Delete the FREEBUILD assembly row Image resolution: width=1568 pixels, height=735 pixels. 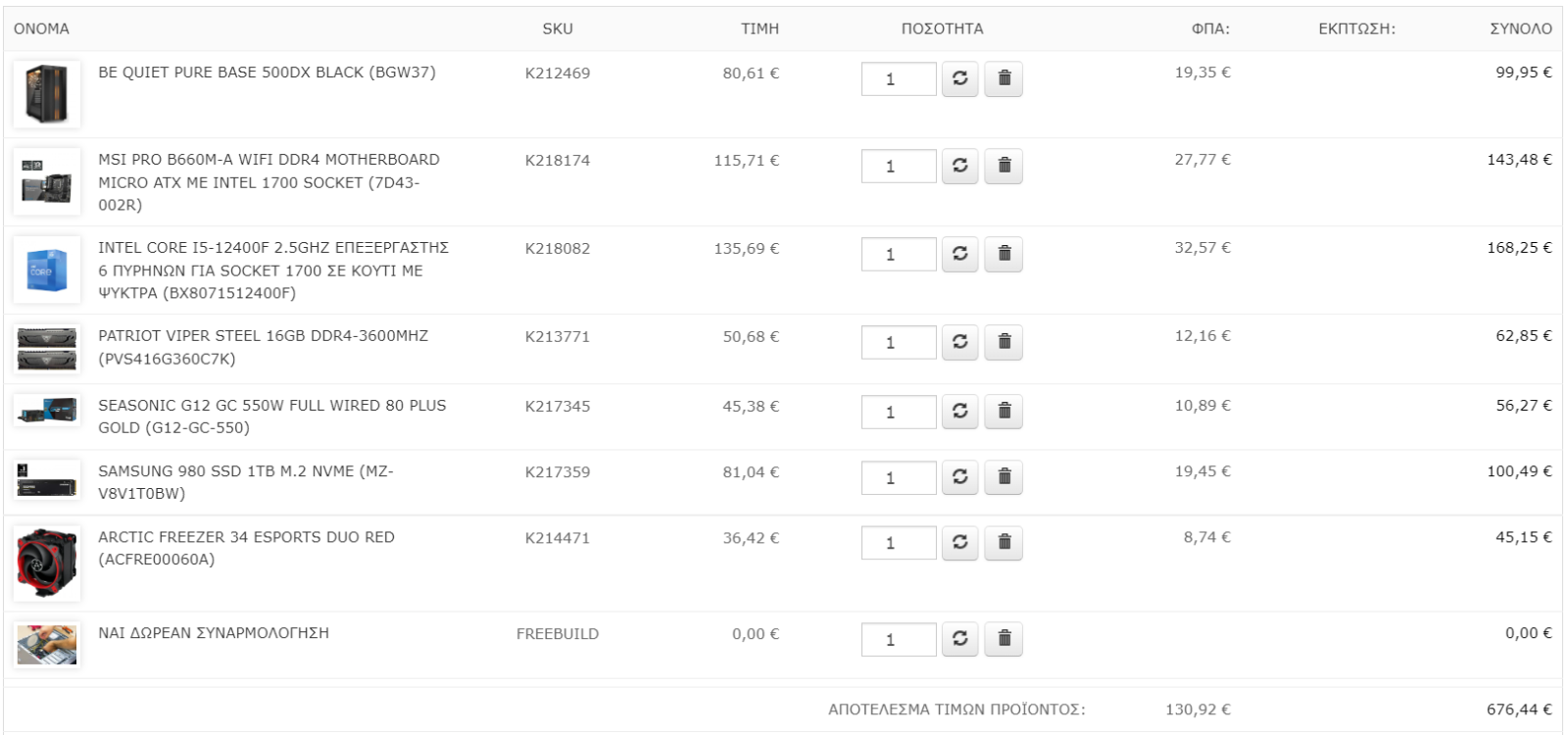click(x=1004, y=639)
